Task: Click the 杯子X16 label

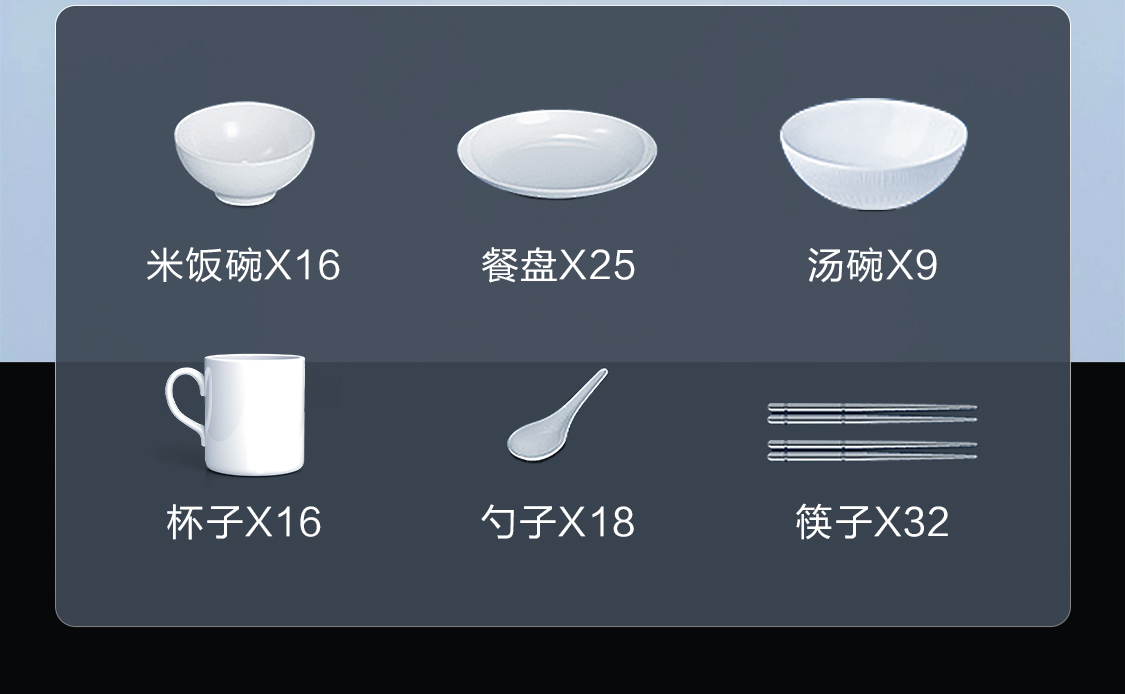Action: tap(244, 522)
